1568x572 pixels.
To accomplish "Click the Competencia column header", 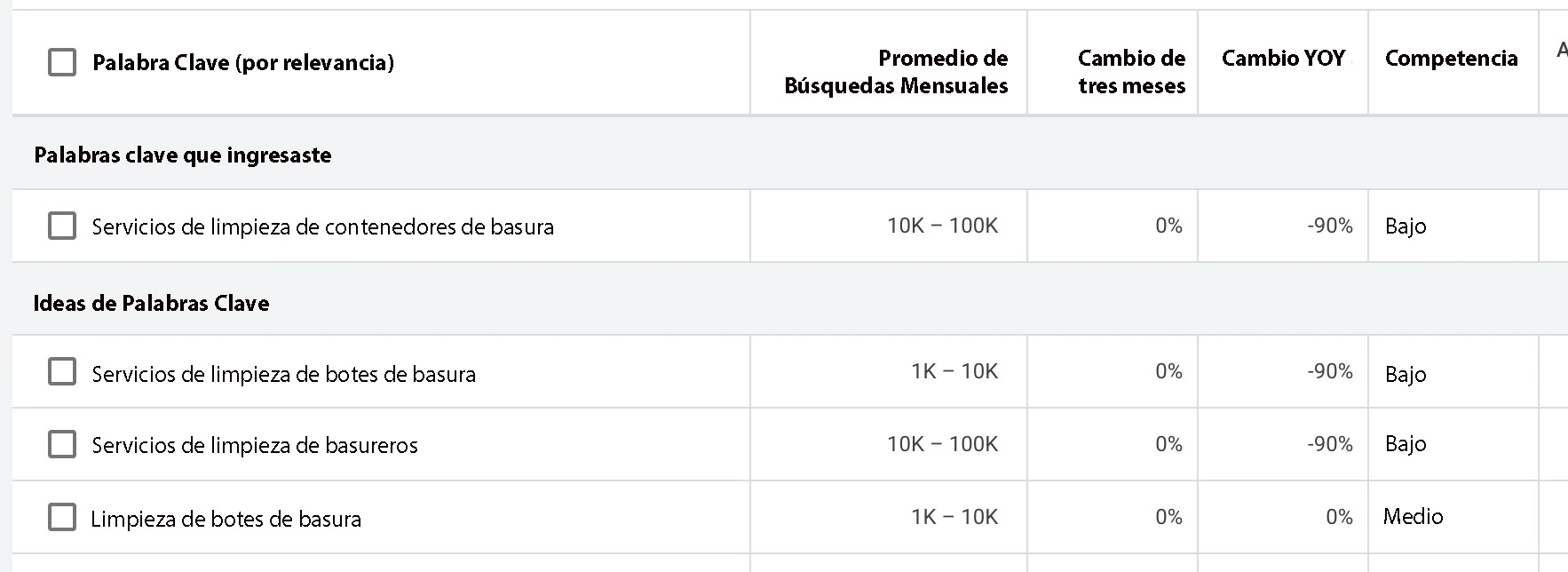I will [1451, 59].
